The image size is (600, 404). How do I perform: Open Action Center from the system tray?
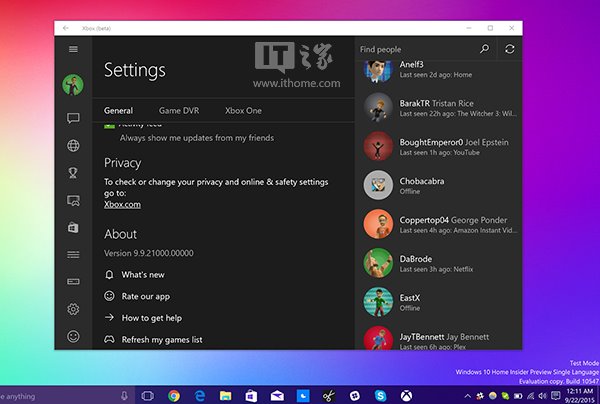pos(556,396)
